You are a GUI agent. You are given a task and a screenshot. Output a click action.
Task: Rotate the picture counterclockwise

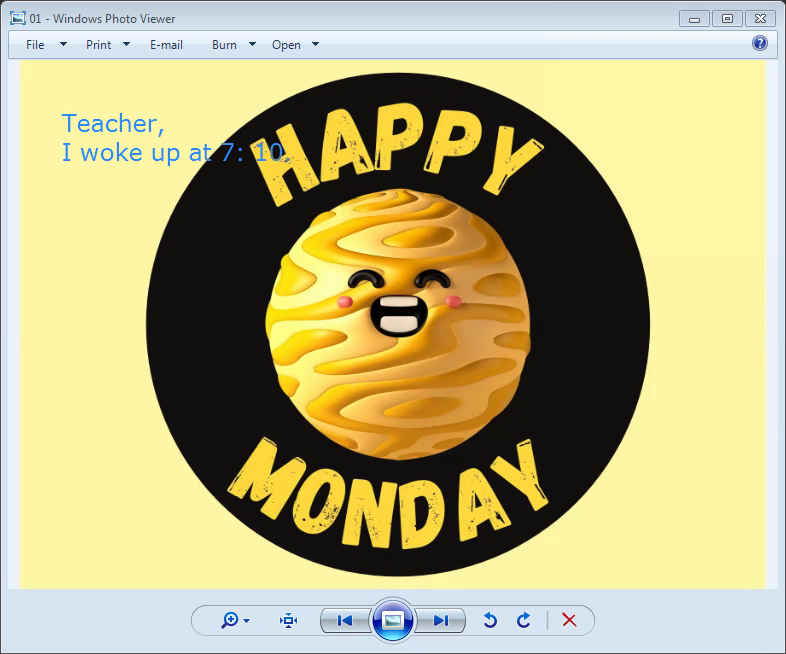click(490, 621)
